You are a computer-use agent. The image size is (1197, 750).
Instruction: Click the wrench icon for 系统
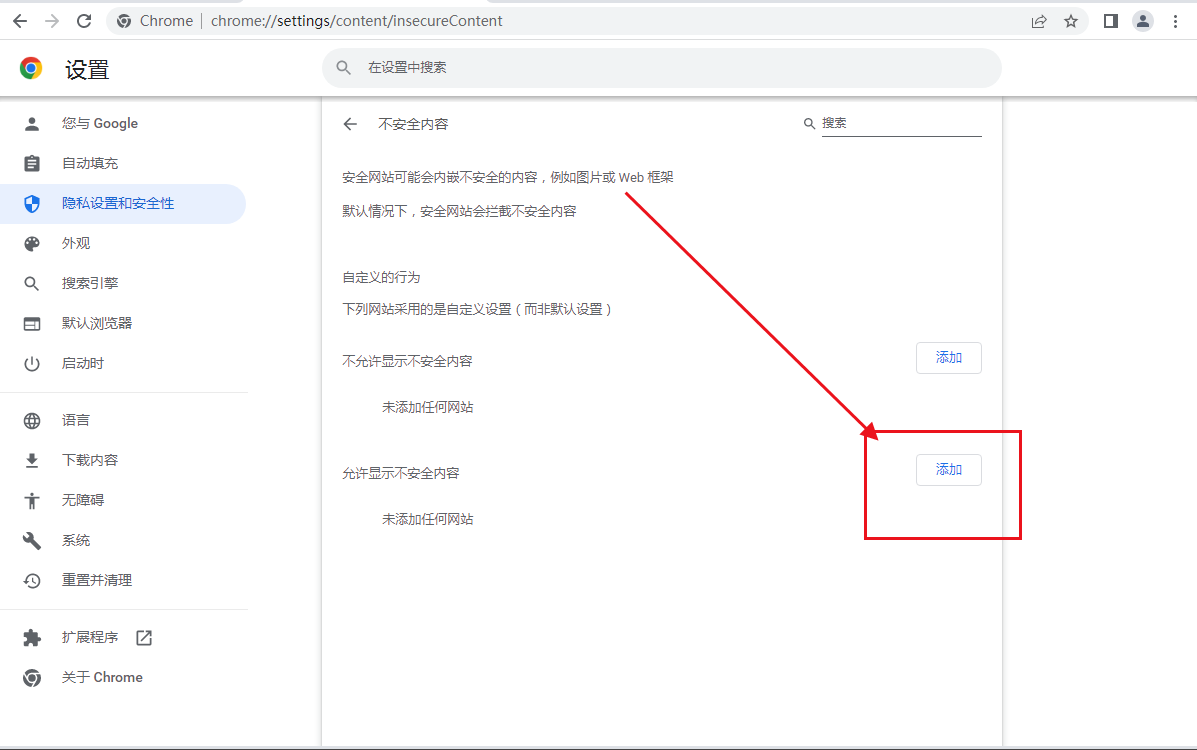pos(32,541)
